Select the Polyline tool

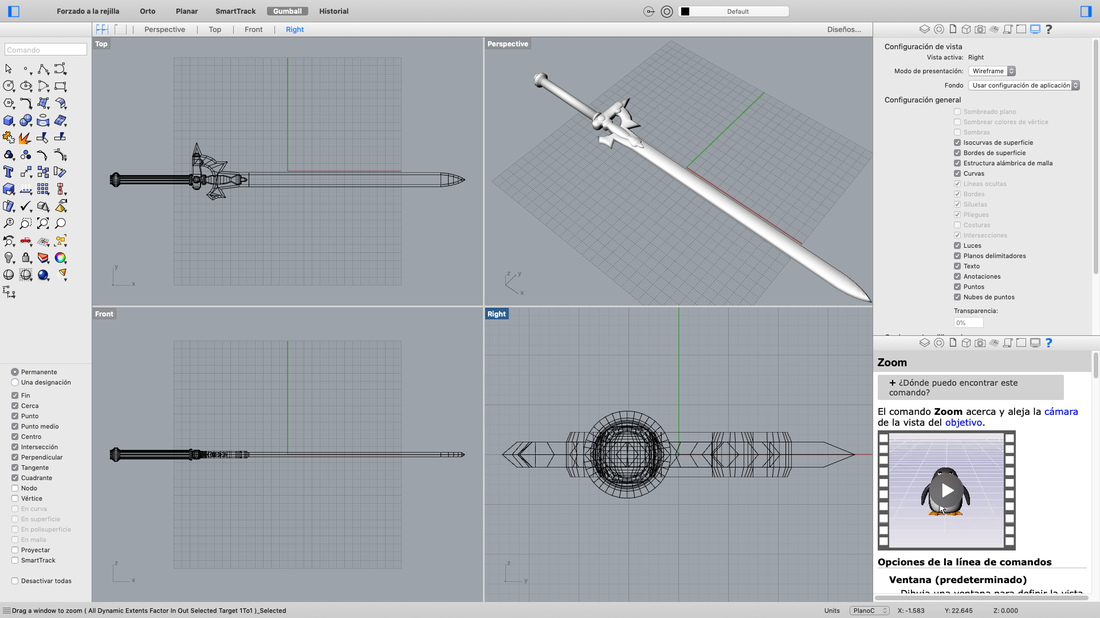click(43, 69)
